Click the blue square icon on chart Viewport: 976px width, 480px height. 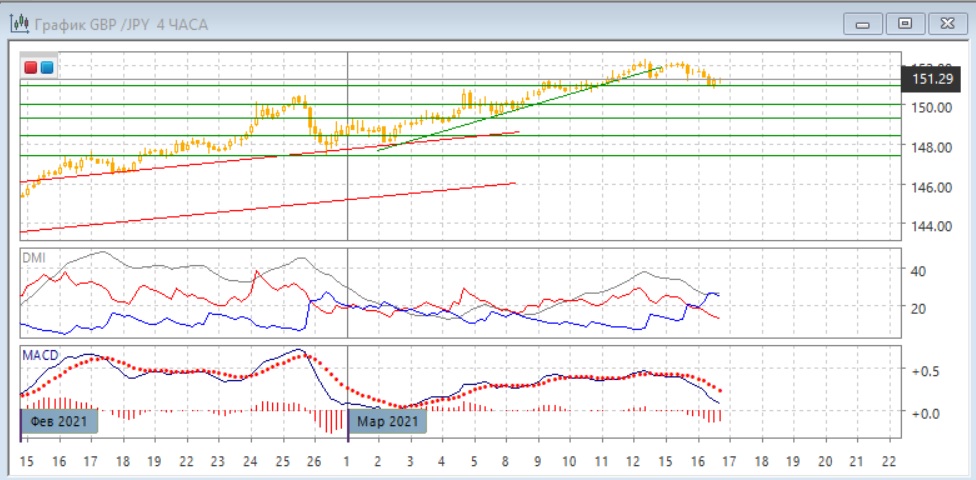click(46, 68)
